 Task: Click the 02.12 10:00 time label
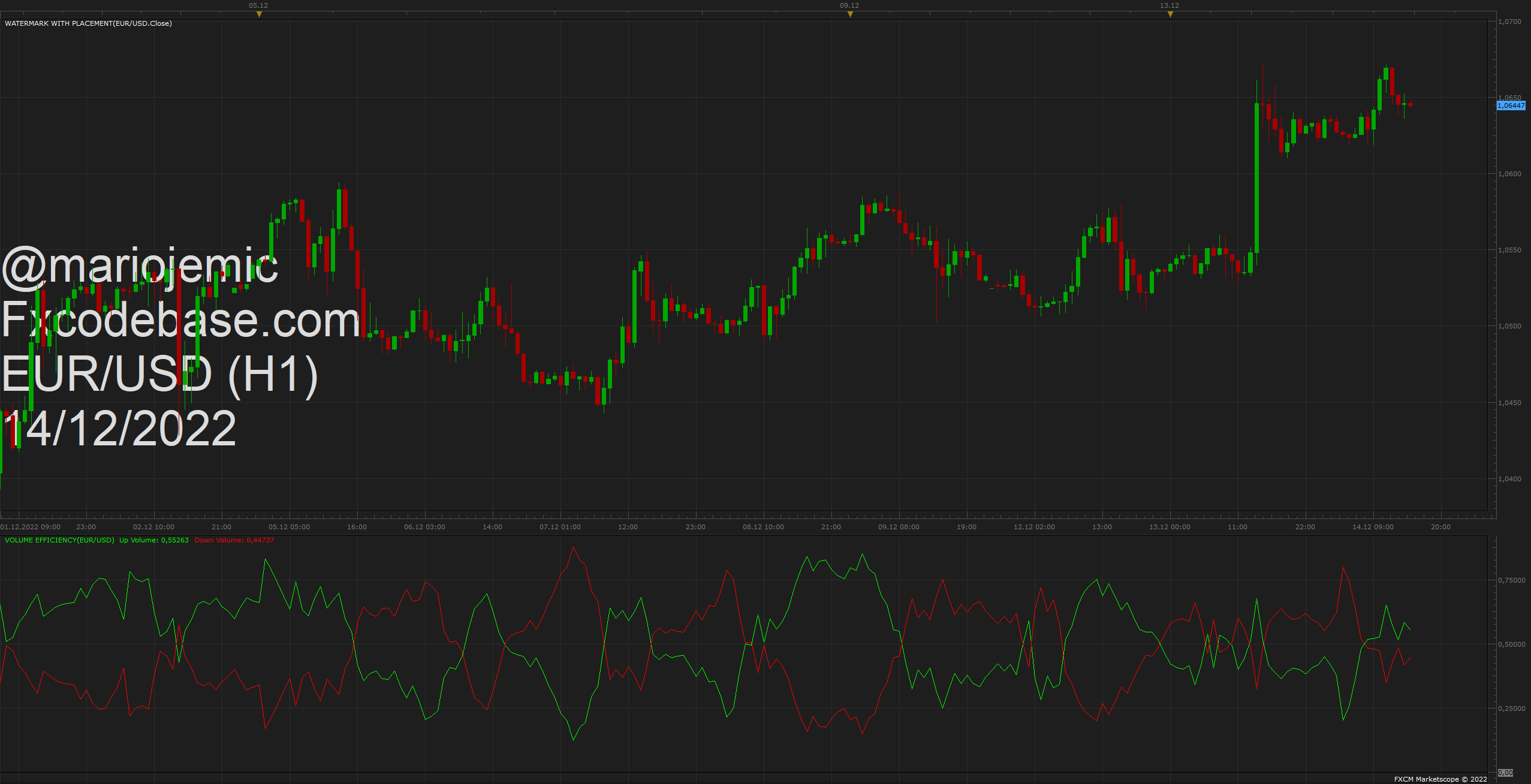coord(153,527)
